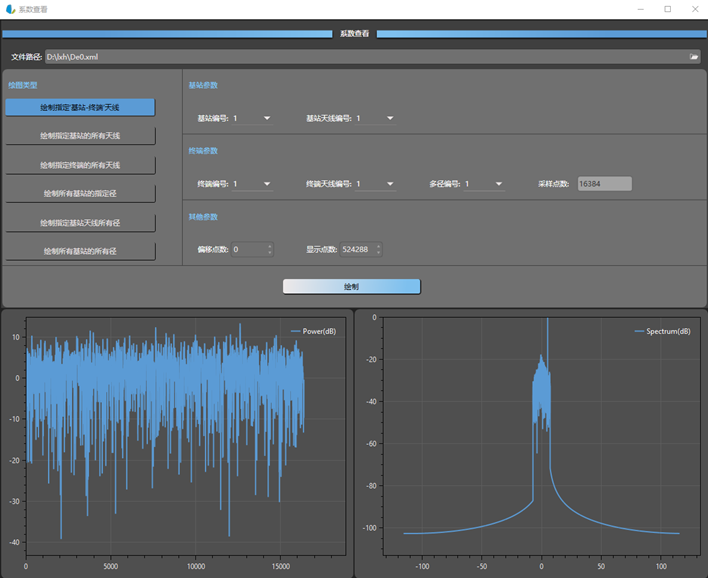Screen dimensions: 708x578
Task: Increase 偏移点数 with the up arrow
Action: 269,246
